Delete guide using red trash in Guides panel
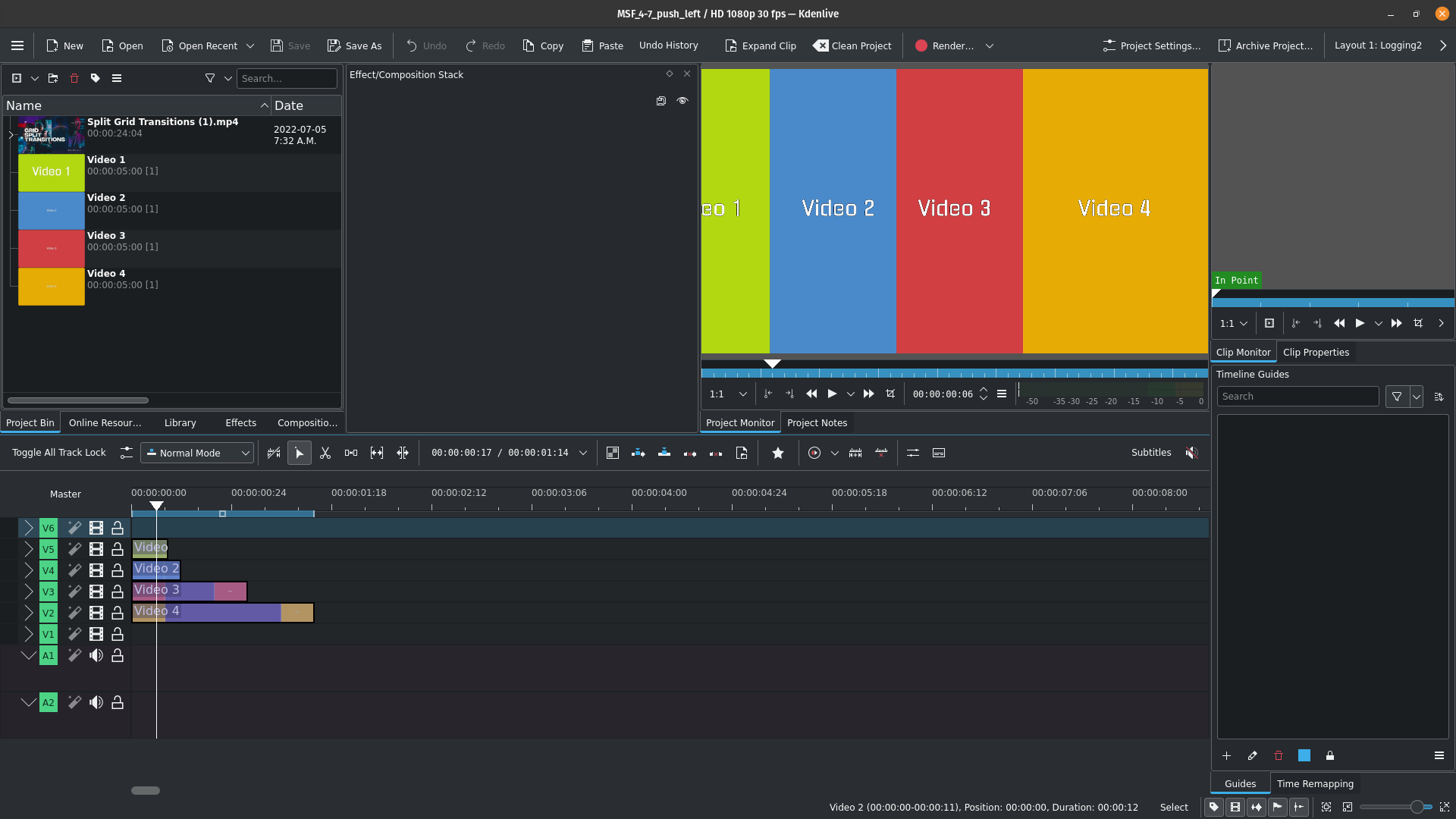This screenshot has width=1456, height=819. tap(1279, 755)
